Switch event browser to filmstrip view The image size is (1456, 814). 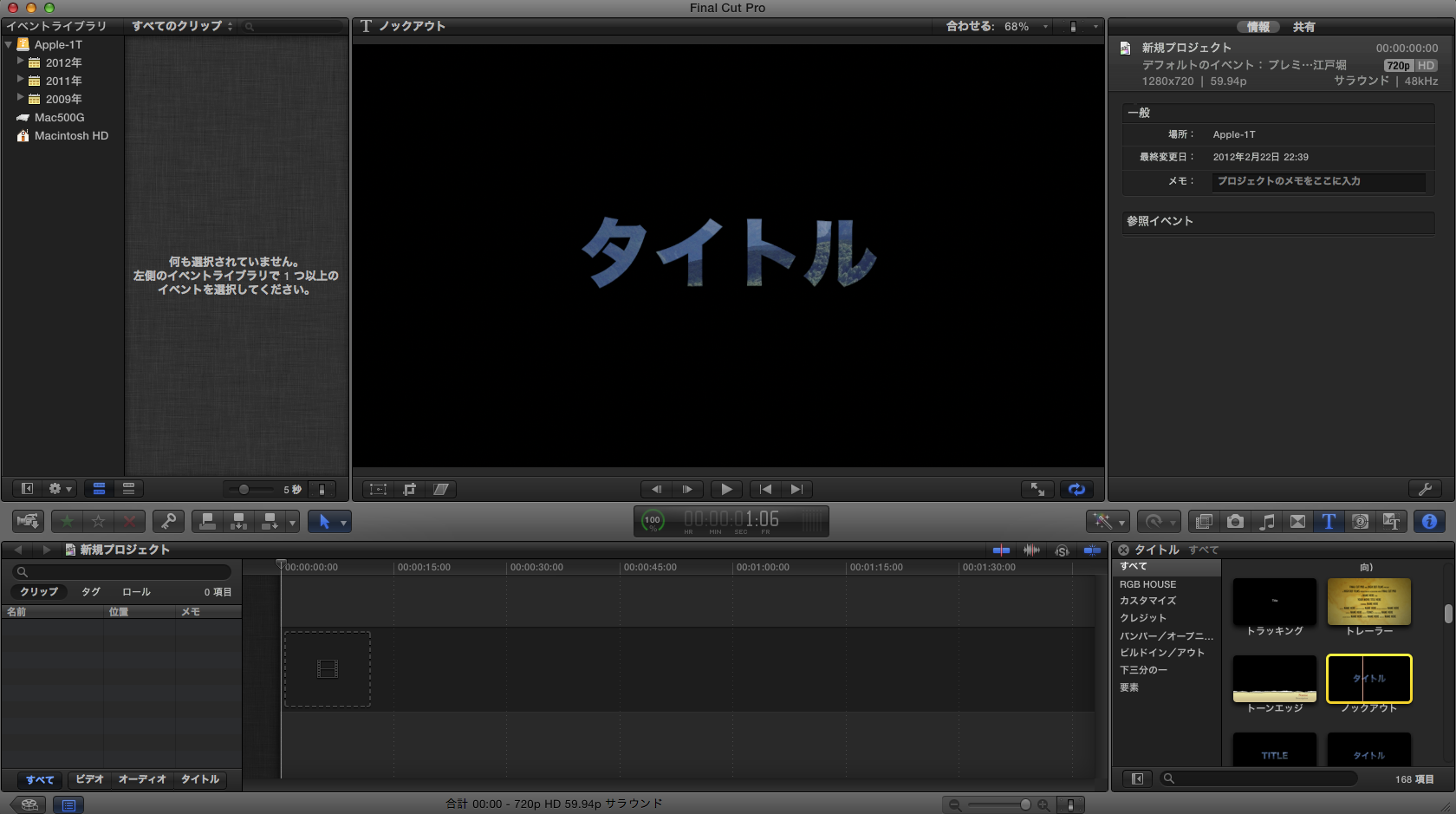coord(99,489)
